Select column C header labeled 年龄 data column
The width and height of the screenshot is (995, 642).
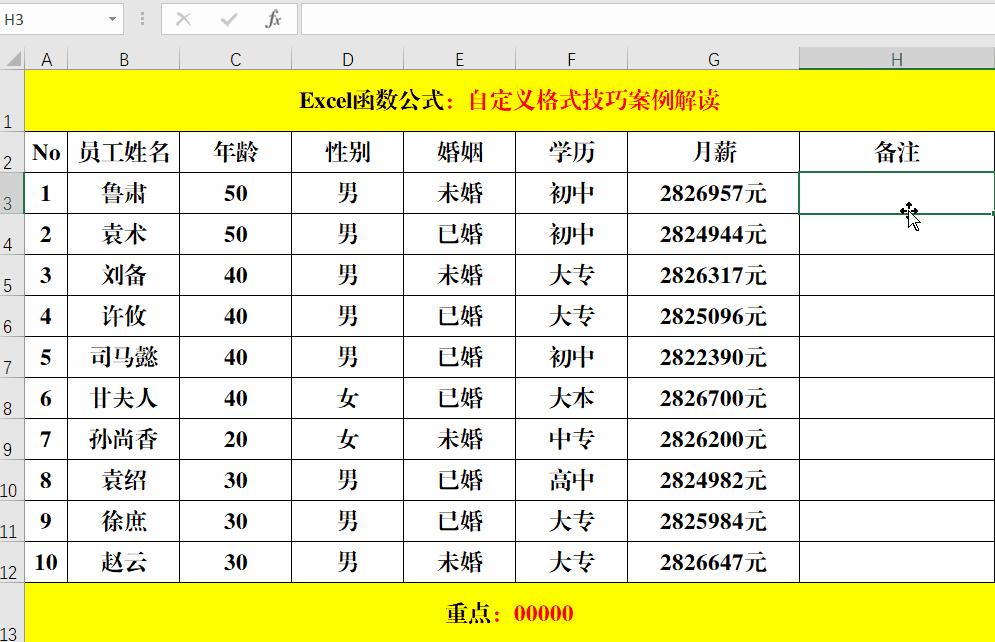pyautogui.click(x=235, y=57)
